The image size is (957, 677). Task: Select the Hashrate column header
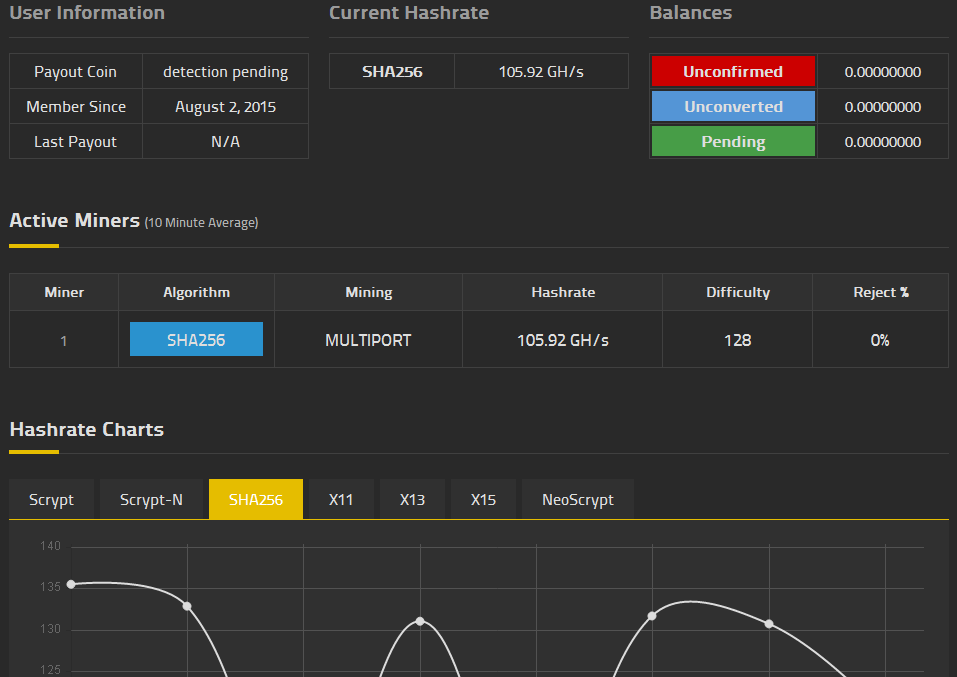point(563,292)
